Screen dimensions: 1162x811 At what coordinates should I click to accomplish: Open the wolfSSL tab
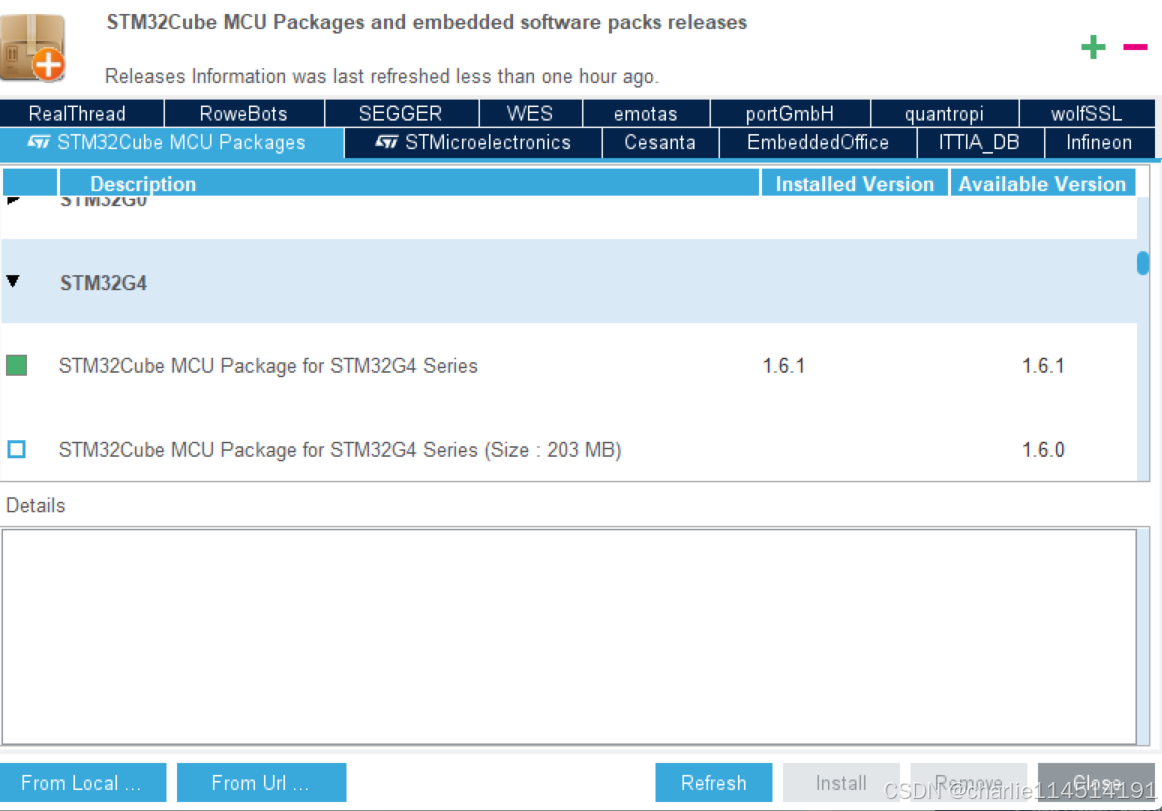tap(1087, 113)
